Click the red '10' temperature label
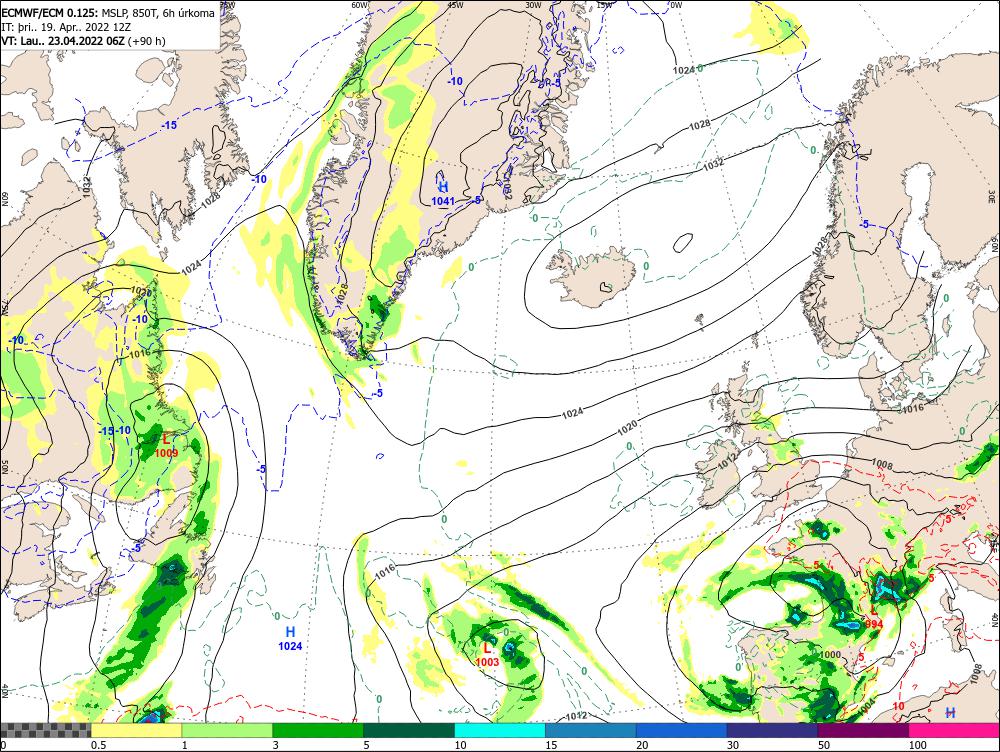 click(898, 706)
